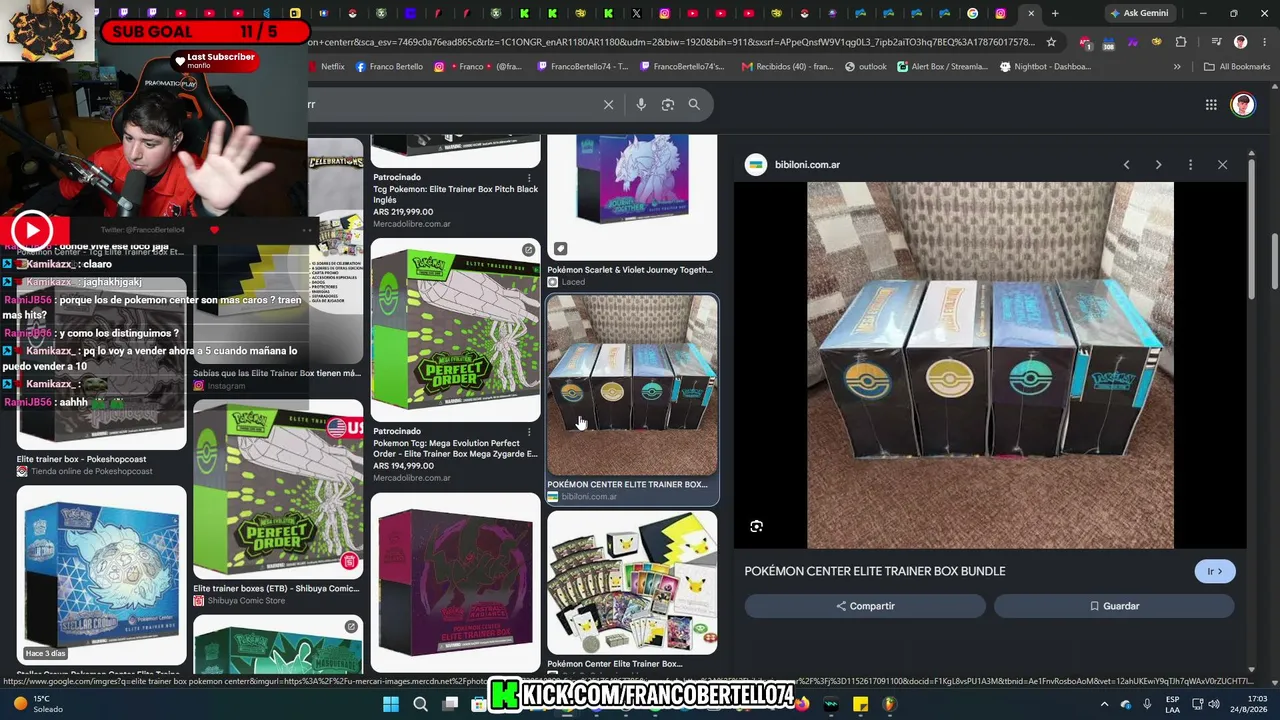1280x720 pixels.
Task: Search inside image with the lens icon
Action: click(x=757, y=526)
